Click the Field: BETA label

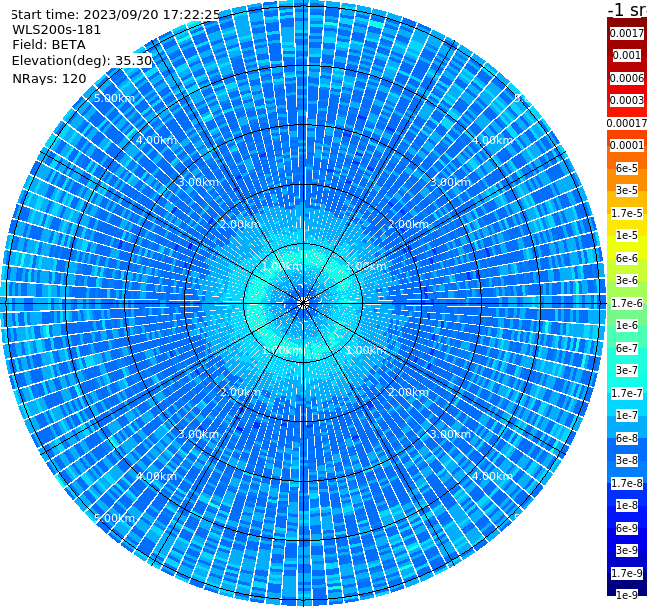(x=49, y=45)
